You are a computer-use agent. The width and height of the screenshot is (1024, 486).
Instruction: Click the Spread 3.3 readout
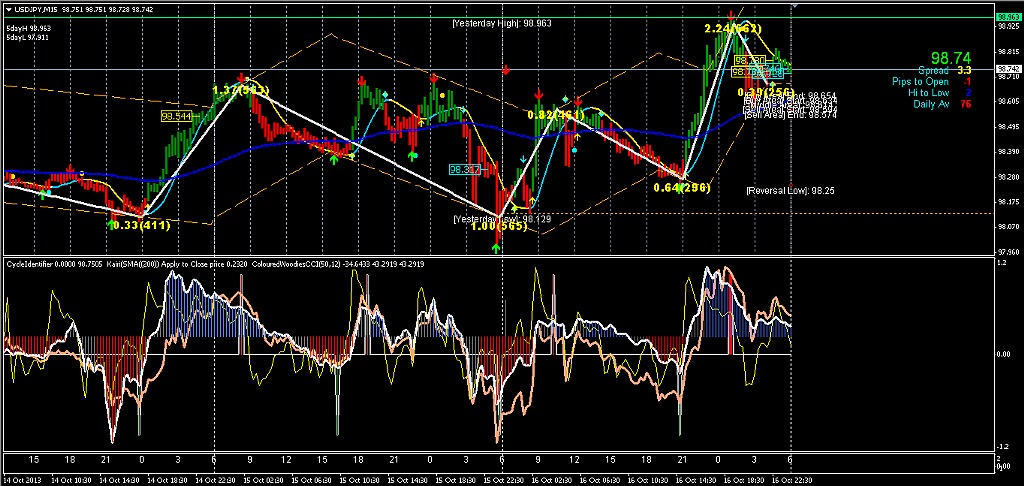click(944, 70)
